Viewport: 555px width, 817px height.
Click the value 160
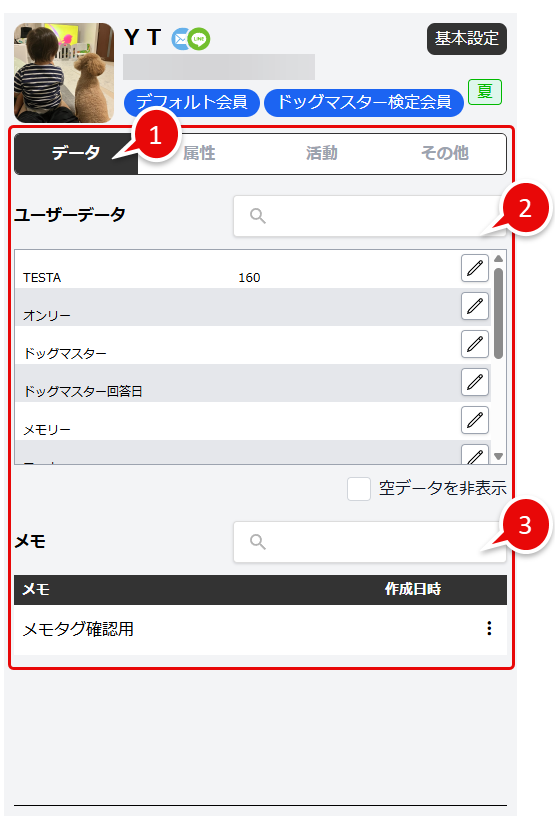(x=249, y=278)
